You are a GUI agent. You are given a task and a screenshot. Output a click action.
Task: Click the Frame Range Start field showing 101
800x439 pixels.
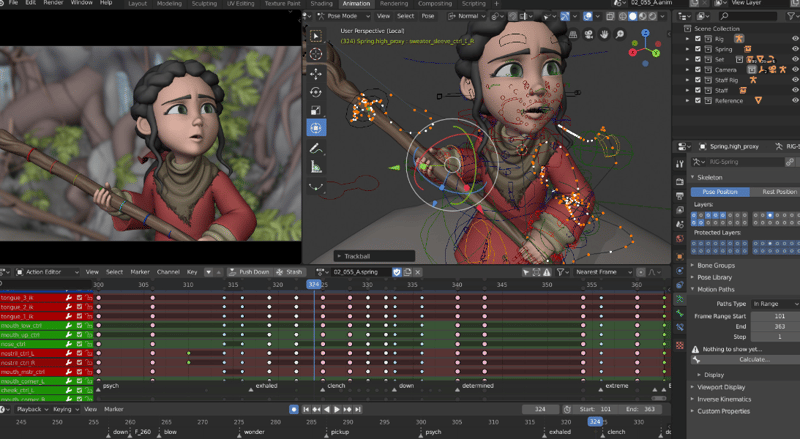[x=774, y=316]
